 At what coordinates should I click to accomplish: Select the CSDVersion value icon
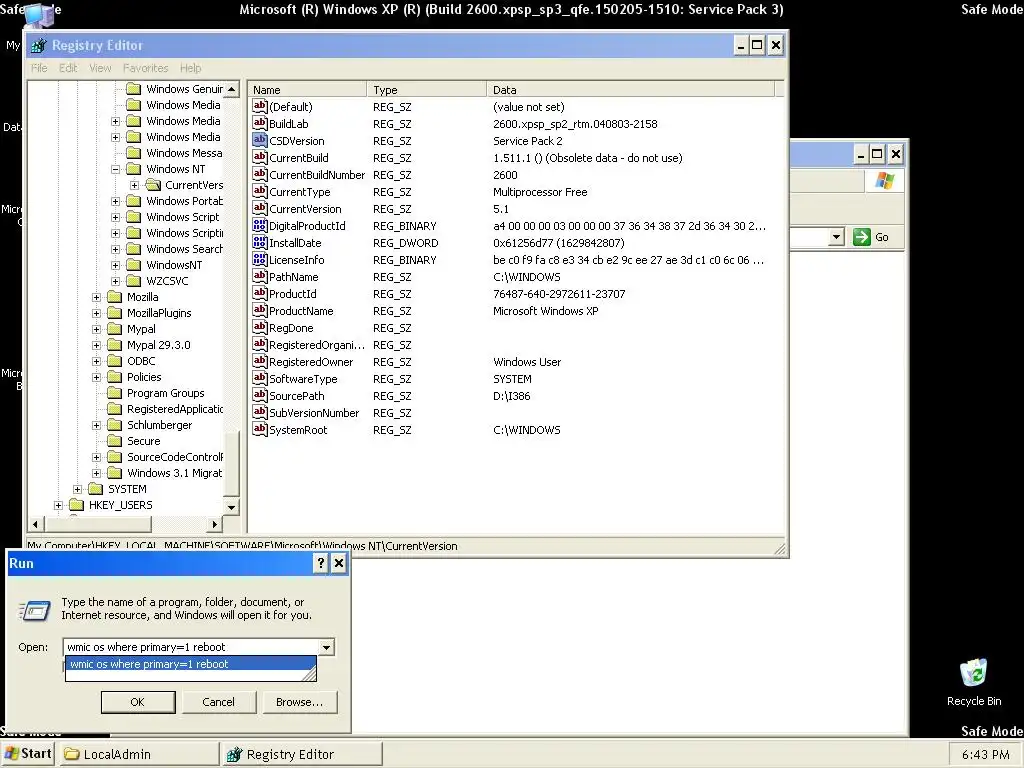pos(260,140)
